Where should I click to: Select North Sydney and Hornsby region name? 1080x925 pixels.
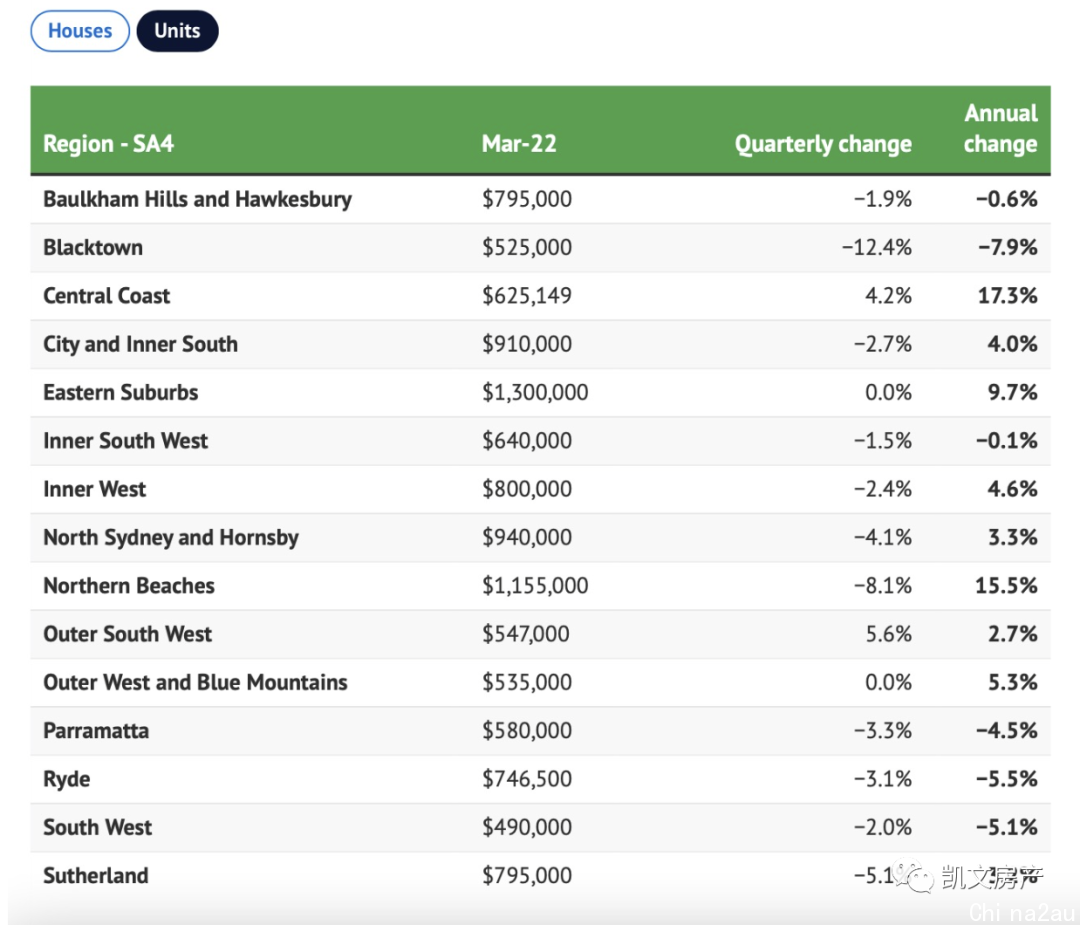point(171,537)
